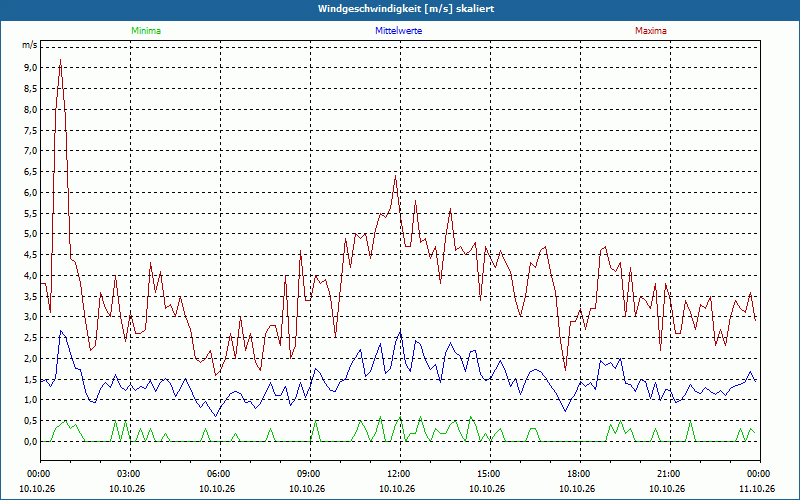Click the 12:00 time axis label
This screenshot has width=800, height=500.
[400, 474]
